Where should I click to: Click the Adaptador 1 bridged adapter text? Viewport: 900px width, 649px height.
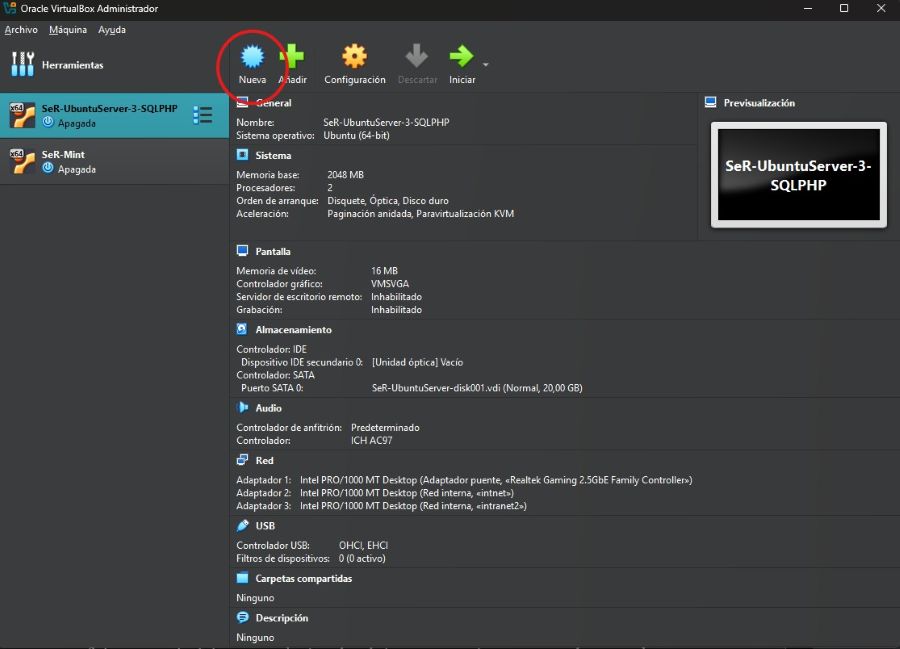click(496, 480)
